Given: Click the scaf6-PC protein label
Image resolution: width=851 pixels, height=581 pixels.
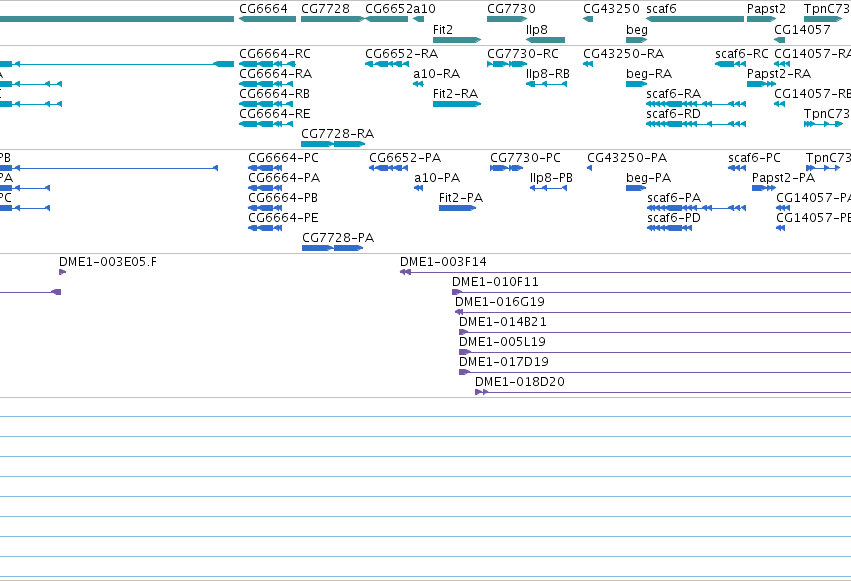Looking at the screenshot, I should tap(754, 157).
